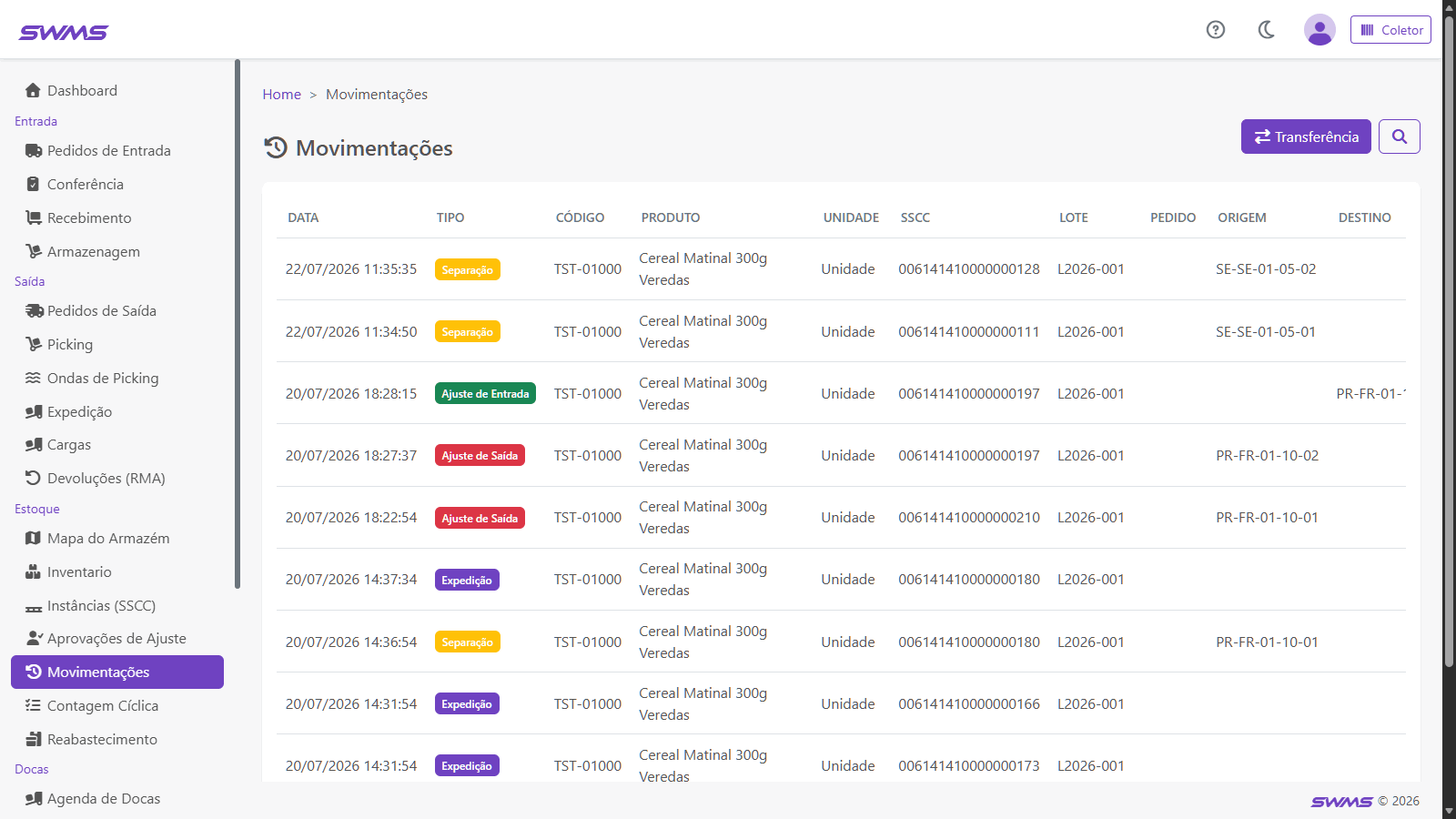Click the Cargas loading icon
The width and height of the screenshot is (1456, 819).
point(34,445)
